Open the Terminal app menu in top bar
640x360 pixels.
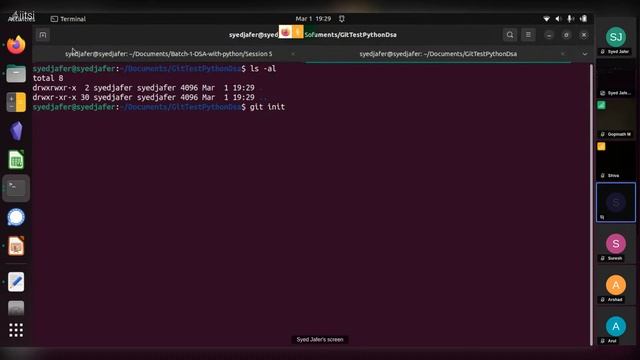pos(68,19)
